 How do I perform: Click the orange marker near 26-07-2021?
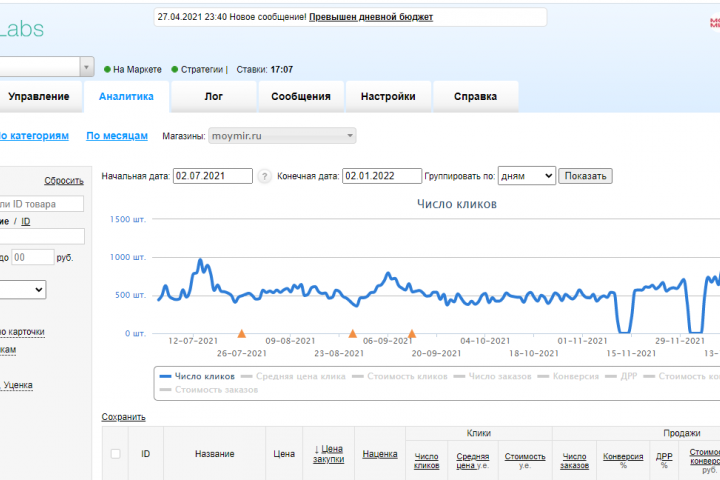[242, 334]
